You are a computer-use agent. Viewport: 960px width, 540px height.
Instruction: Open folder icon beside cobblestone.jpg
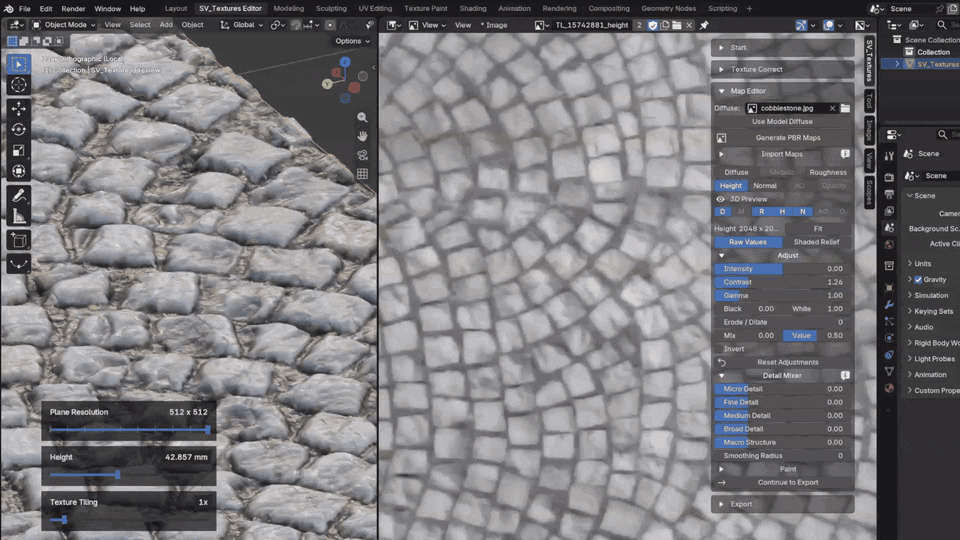(846, 108)
